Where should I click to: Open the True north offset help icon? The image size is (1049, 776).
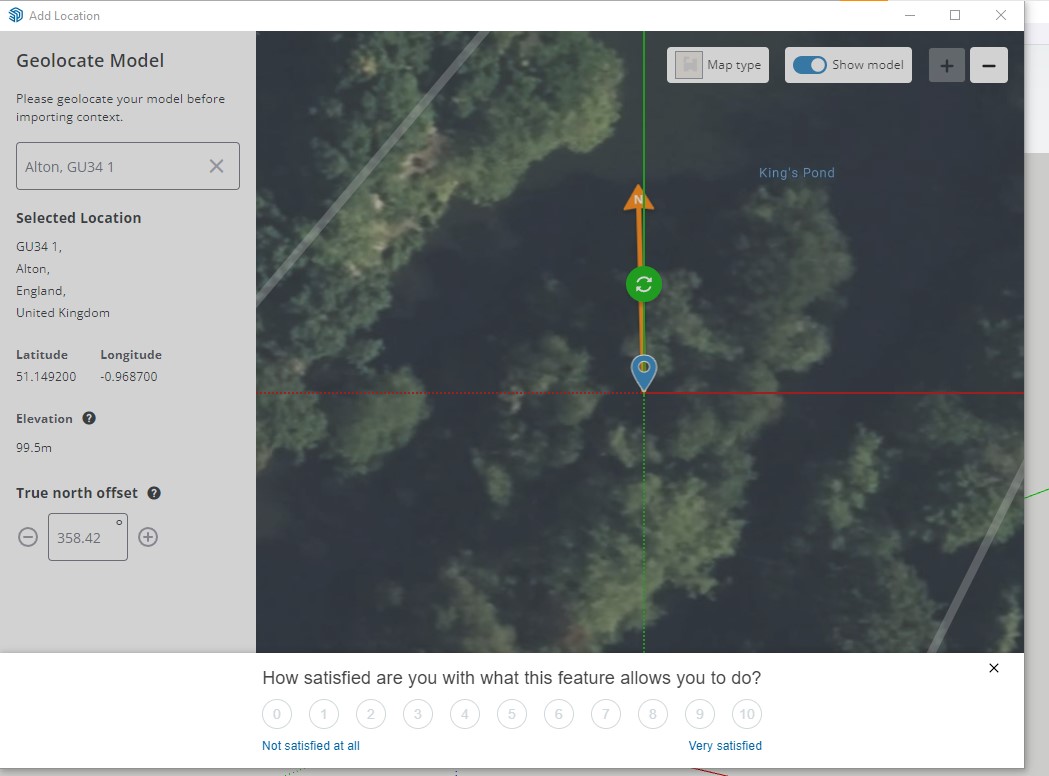point(154,493)
